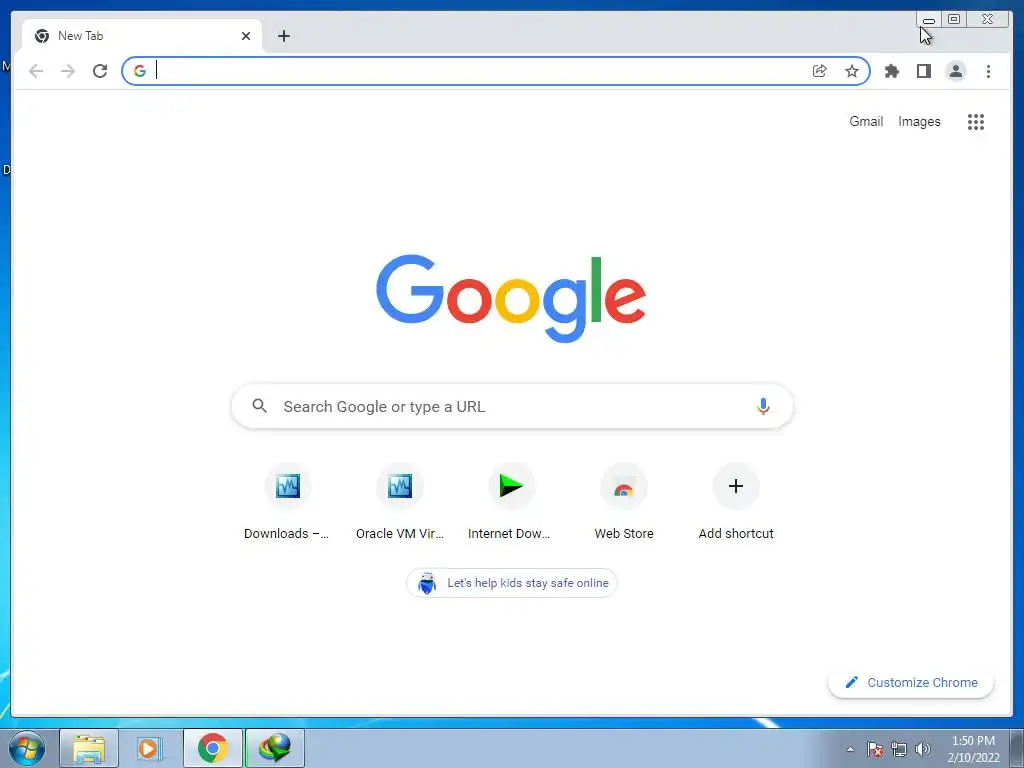Viewport: 1024px width, 768px height.
Task: Click Customize Chrome button
Action: tap(911, 682)
